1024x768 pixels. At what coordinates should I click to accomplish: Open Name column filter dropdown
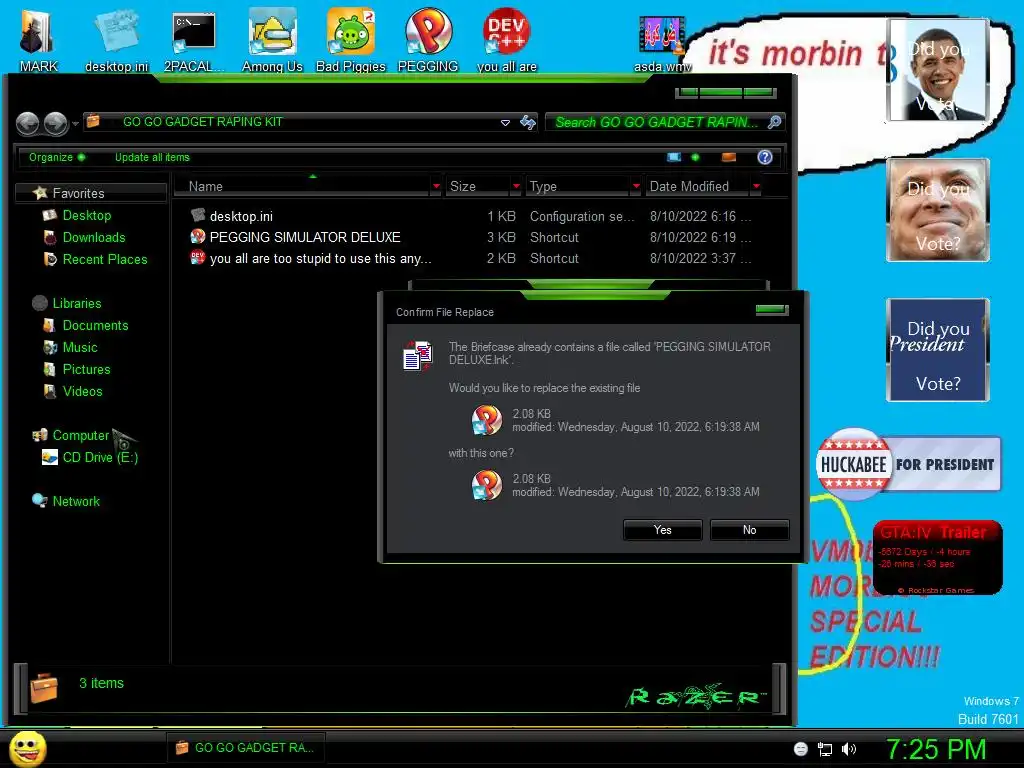pos(436,187)
